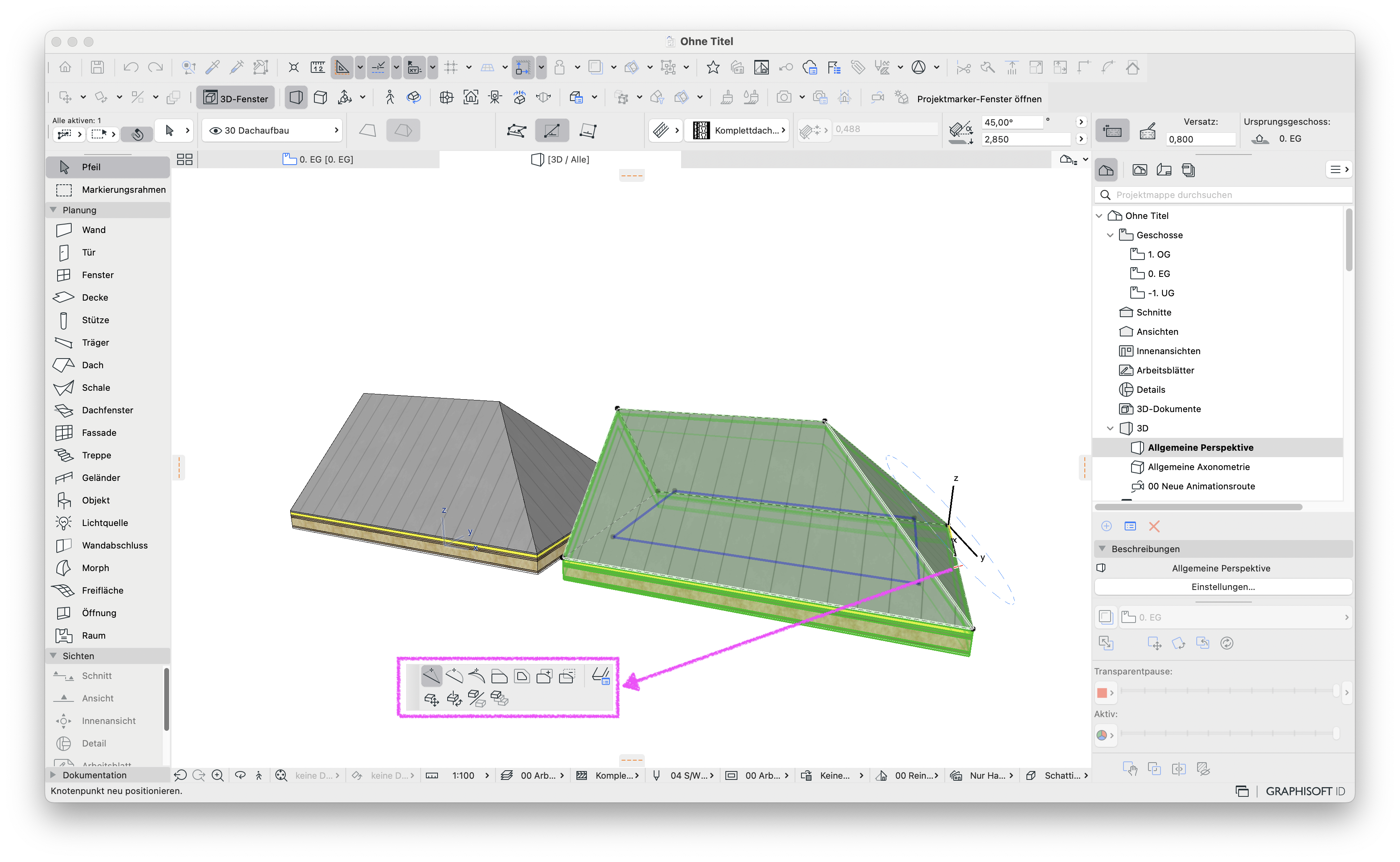Toggle the axonometry view button
The height and width of the screenshot is (862, 1400).
click(x=320, y=97)
